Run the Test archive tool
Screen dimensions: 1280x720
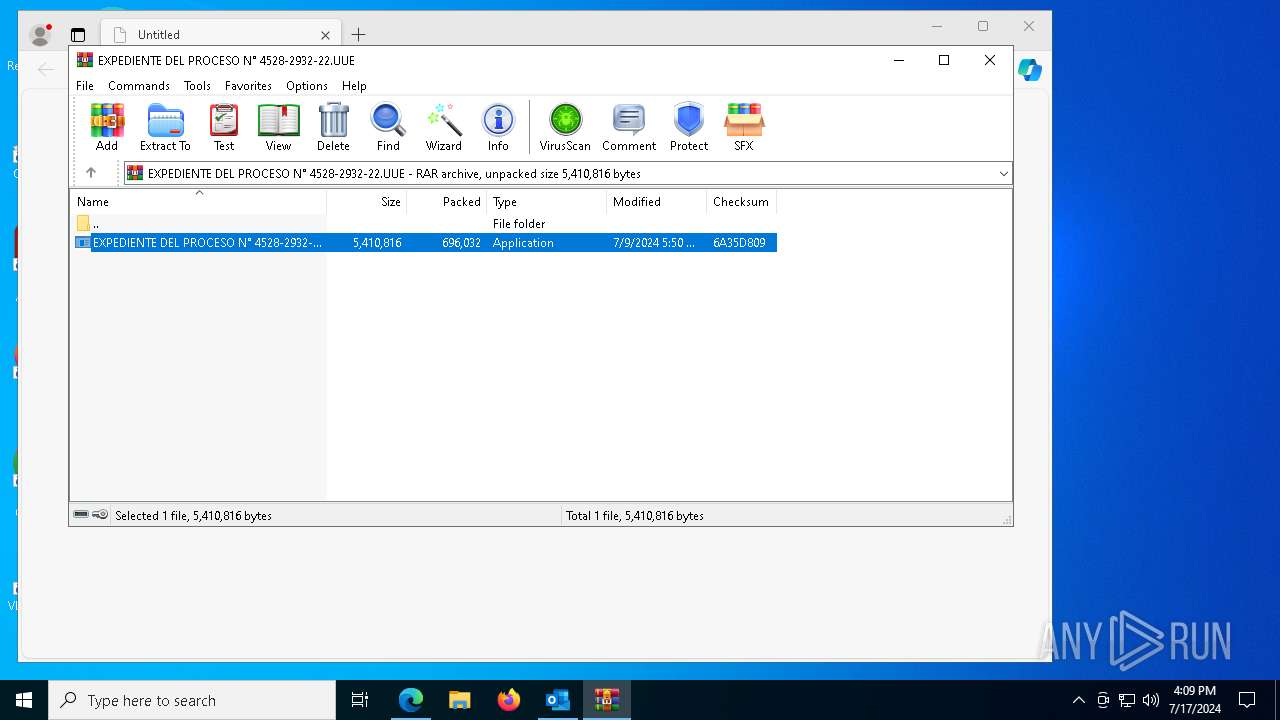click(224, 127)
